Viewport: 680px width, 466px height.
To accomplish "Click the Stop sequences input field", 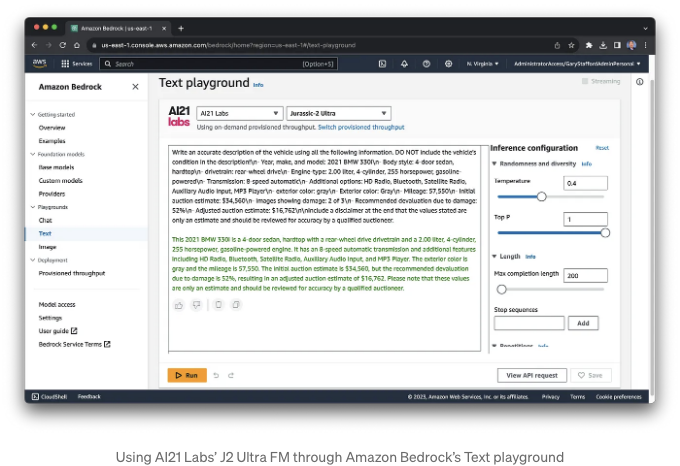I will (x=529, y=323).
